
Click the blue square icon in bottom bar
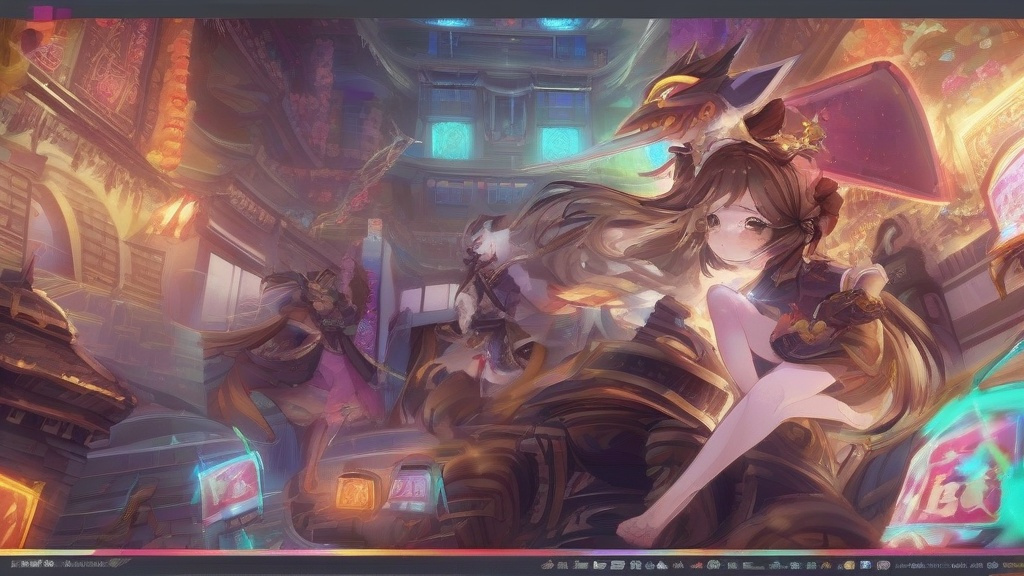866,565
